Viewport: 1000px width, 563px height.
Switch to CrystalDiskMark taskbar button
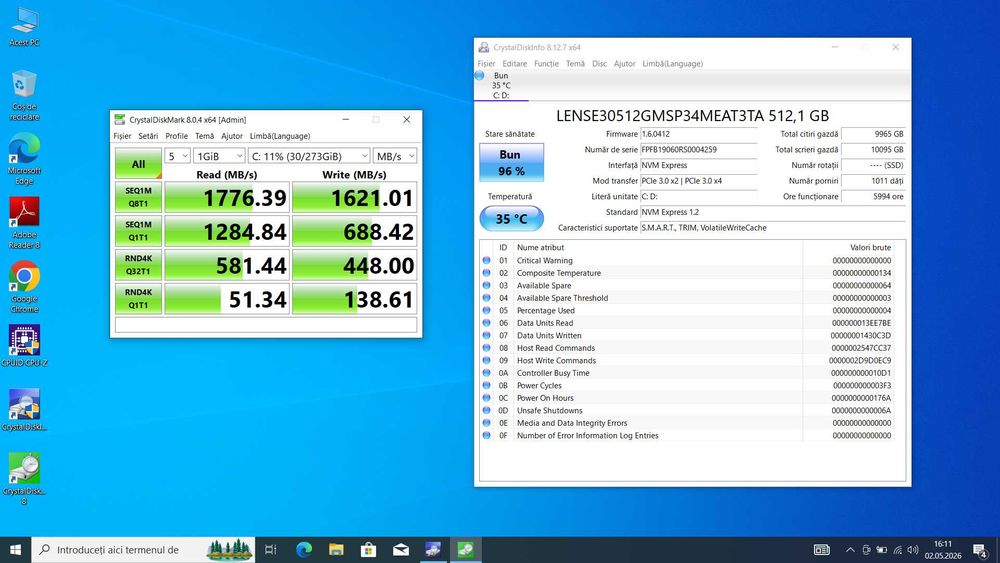[x=466, y=550]
